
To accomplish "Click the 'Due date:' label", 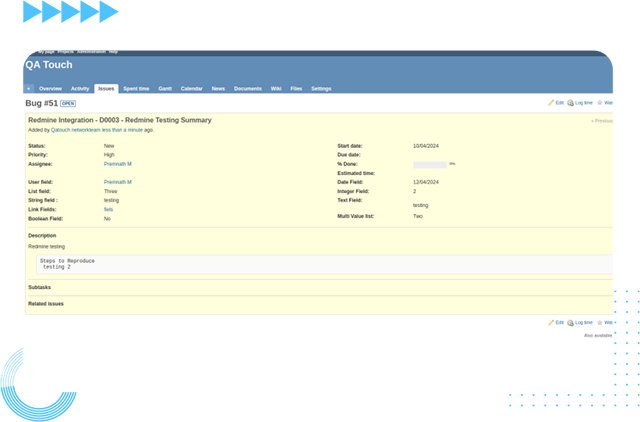I will click(x=349, y=155).
